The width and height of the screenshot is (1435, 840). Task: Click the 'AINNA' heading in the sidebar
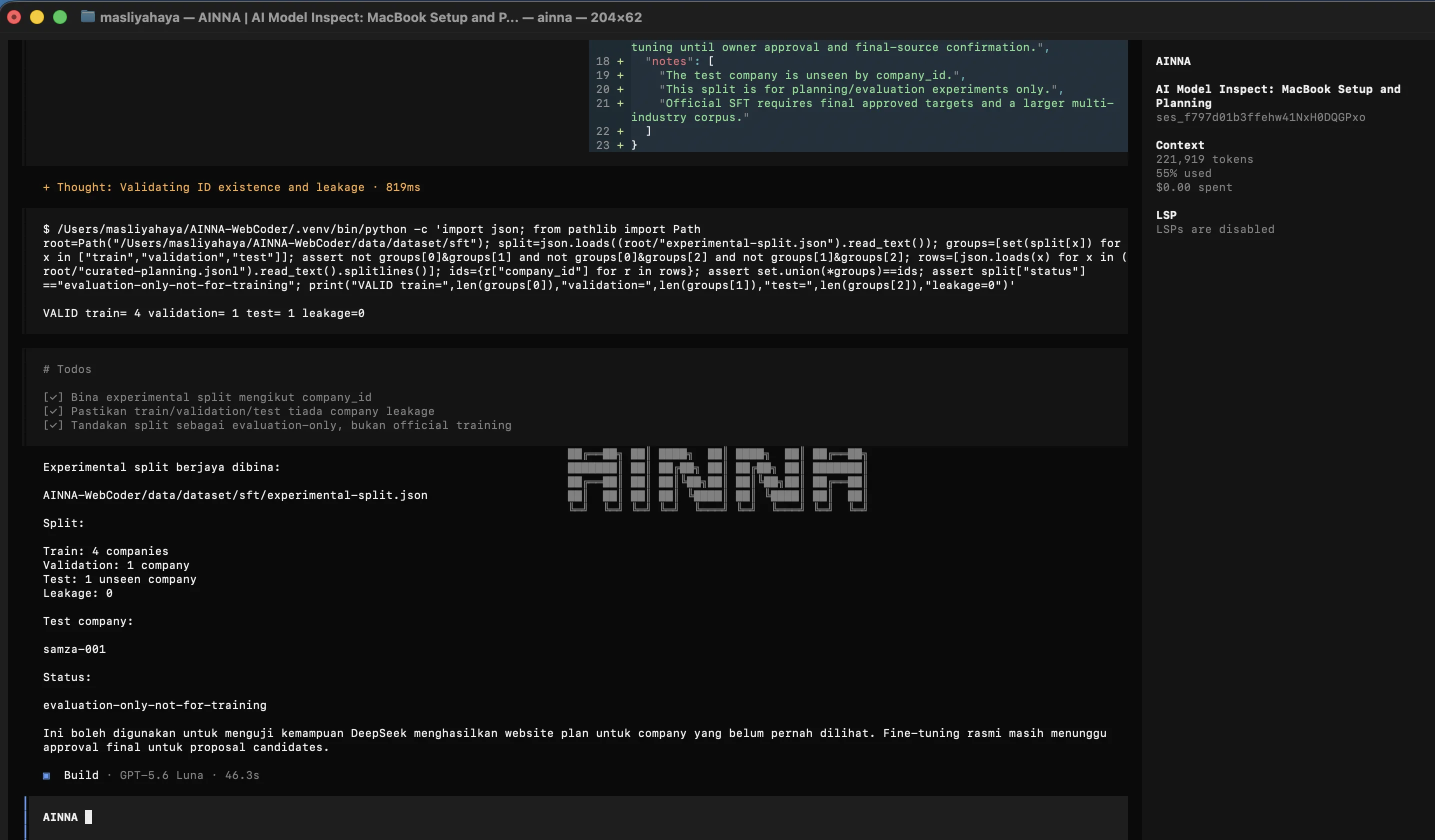tap(1173, 61)
